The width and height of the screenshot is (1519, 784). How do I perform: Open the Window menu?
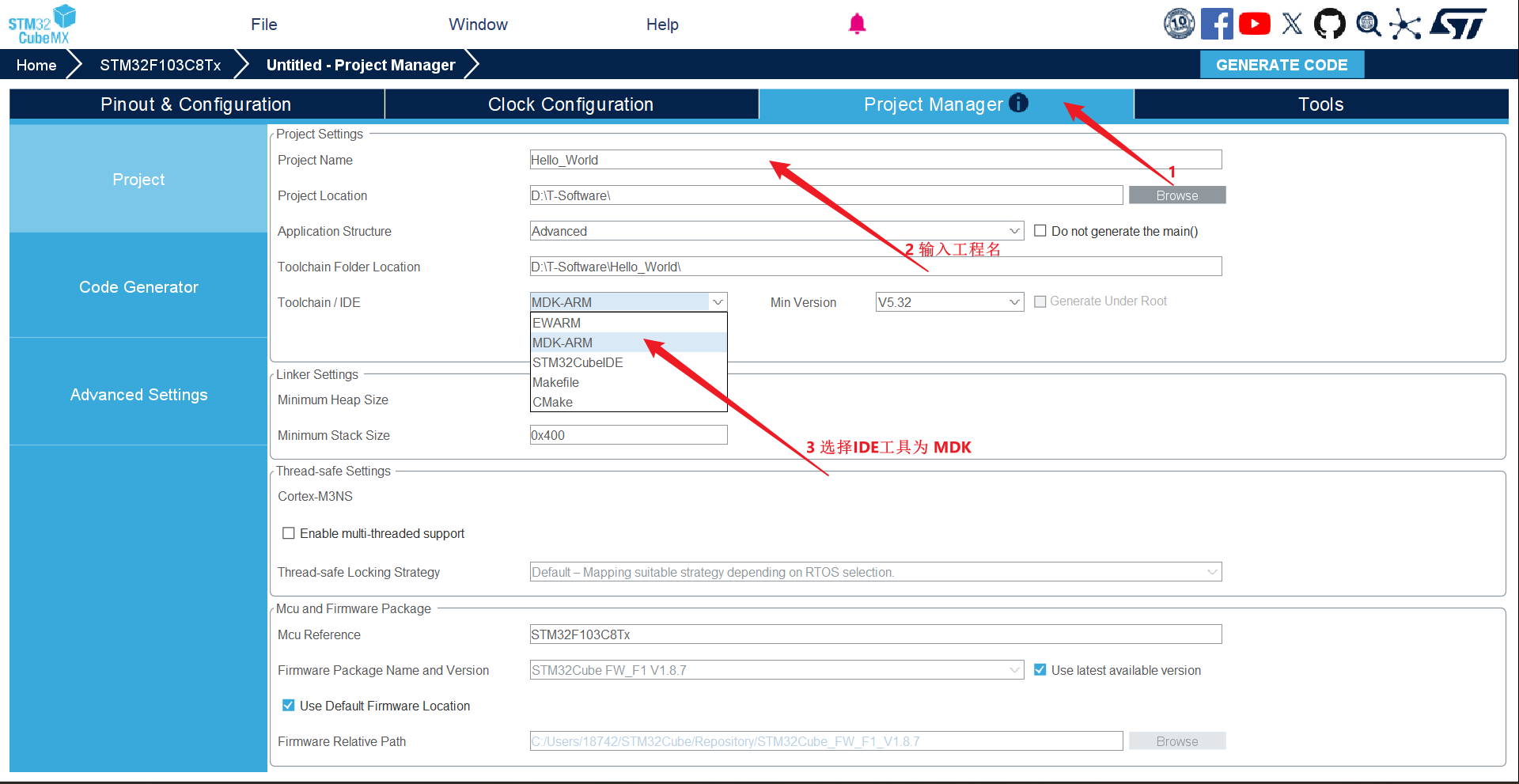pyautogui.click(x=478, y=25)
